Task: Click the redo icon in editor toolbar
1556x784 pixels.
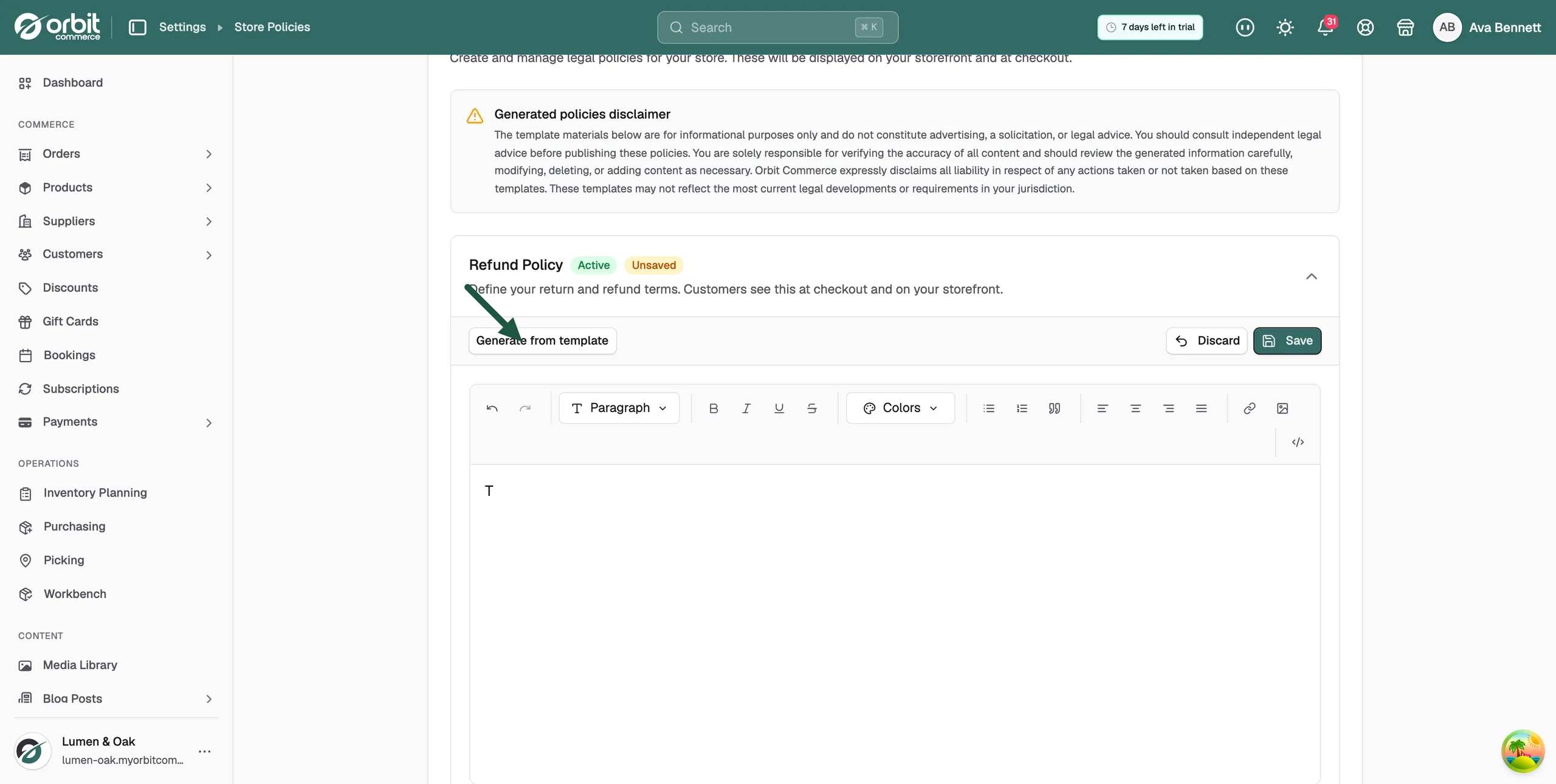Action: coord(525,408)
